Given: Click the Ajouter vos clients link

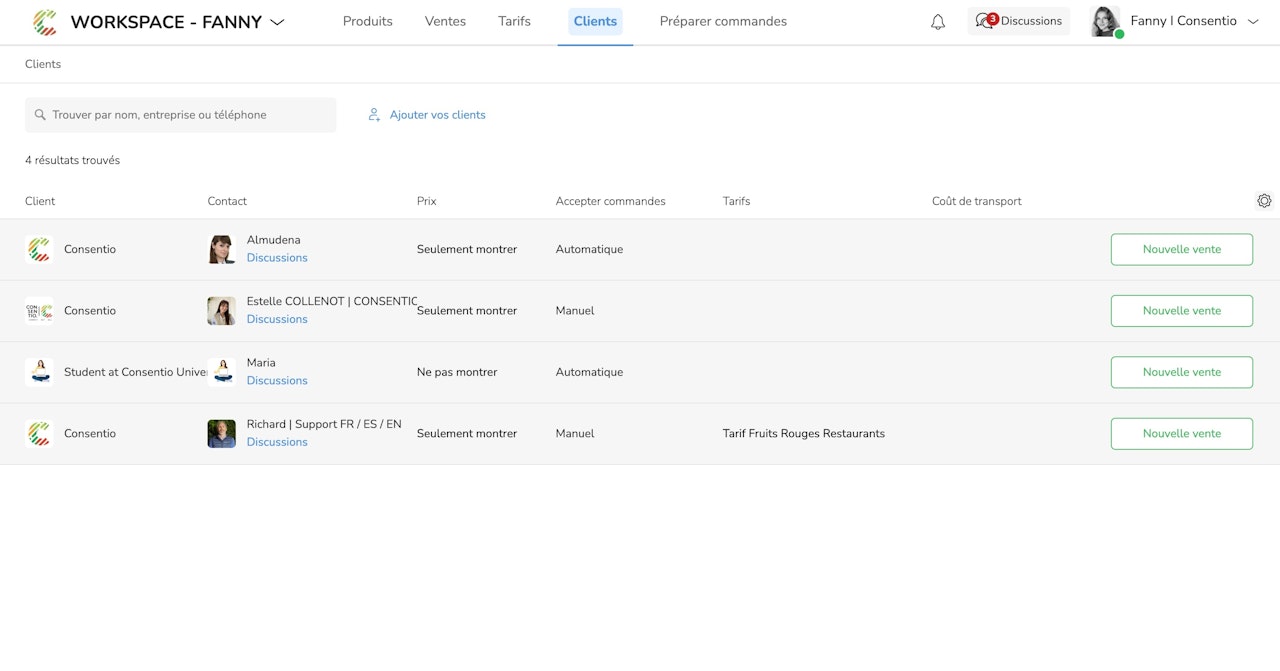Looking at the screenshot, I should (x=438, y=115).
